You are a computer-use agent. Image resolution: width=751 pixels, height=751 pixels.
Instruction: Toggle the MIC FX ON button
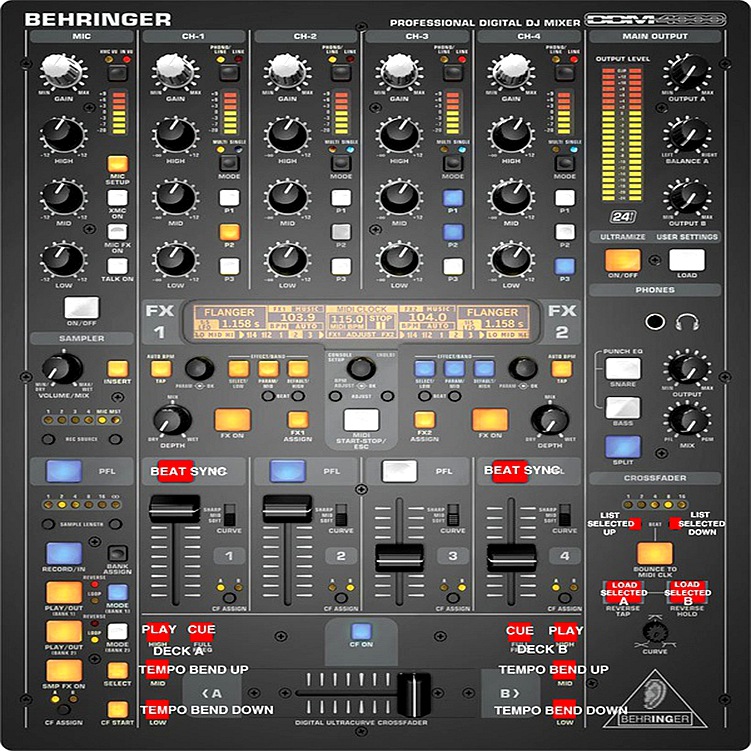tap(117, 232)
